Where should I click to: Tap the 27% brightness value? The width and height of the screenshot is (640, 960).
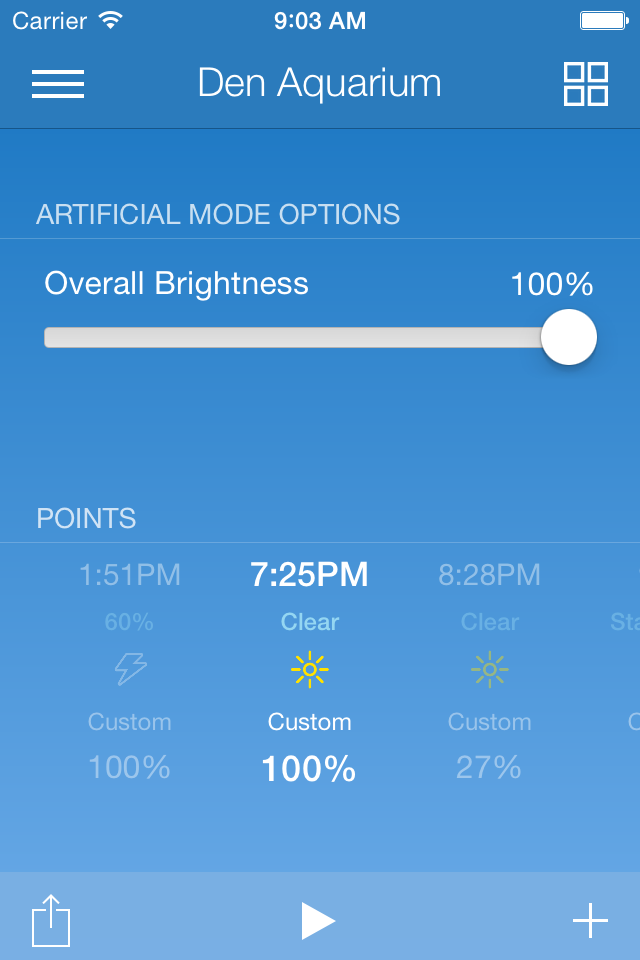pos(489,768)
